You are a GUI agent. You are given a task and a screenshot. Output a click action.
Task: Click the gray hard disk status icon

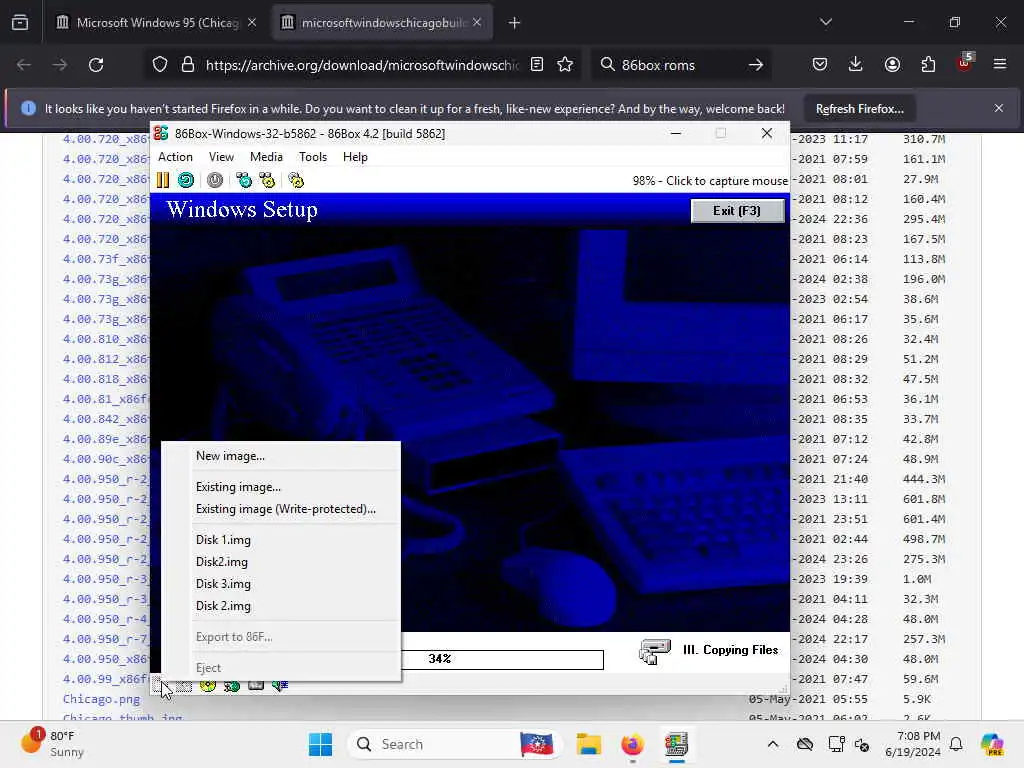click(256, 685)
